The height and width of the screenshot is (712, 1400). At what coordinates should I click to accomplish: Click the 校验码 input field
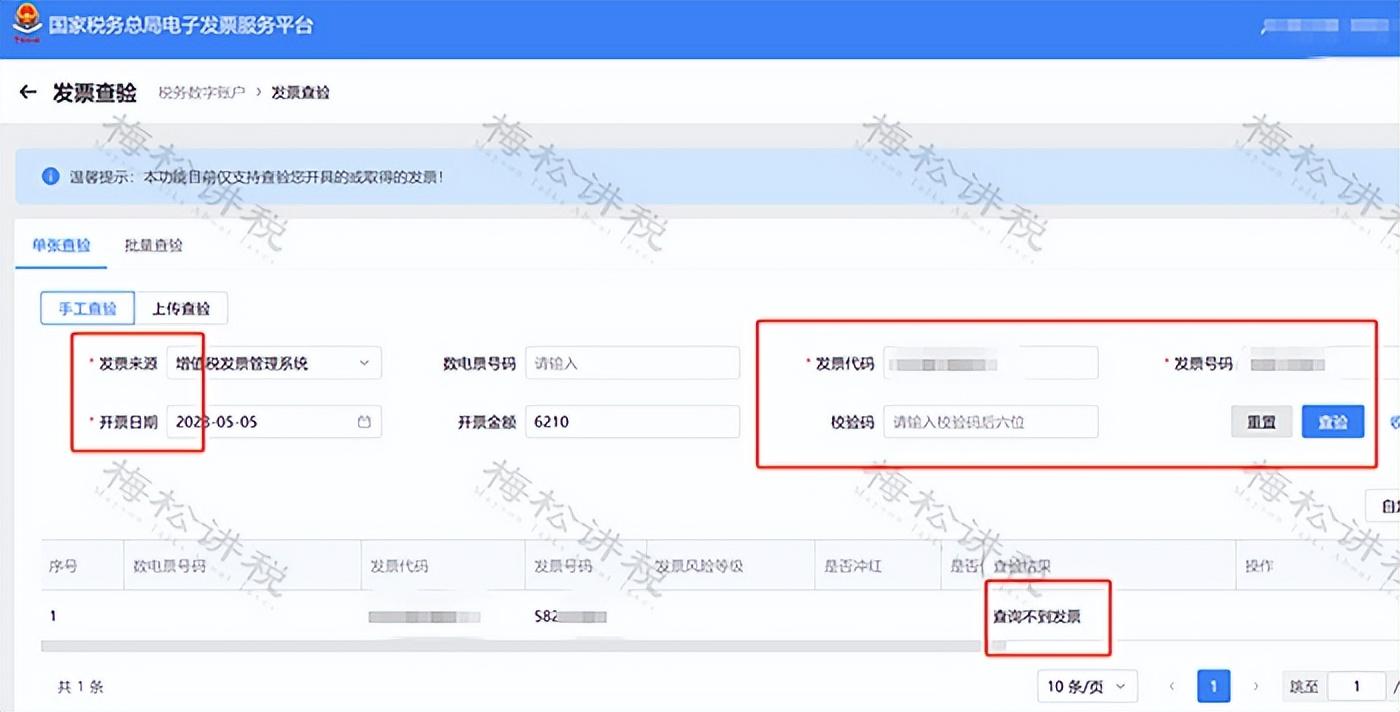coord(990,422)
